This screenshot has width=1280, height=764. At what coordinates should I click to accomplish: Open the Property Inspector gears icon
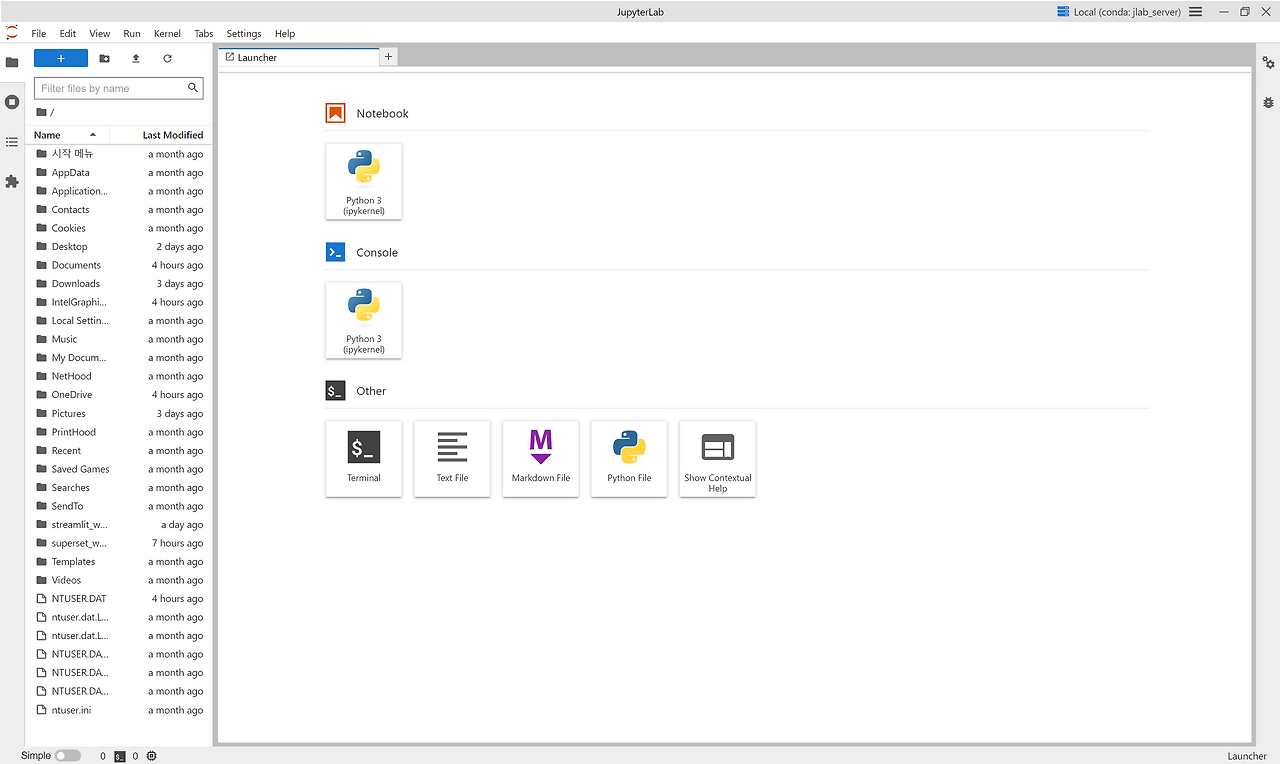(x=1268, y=62)
